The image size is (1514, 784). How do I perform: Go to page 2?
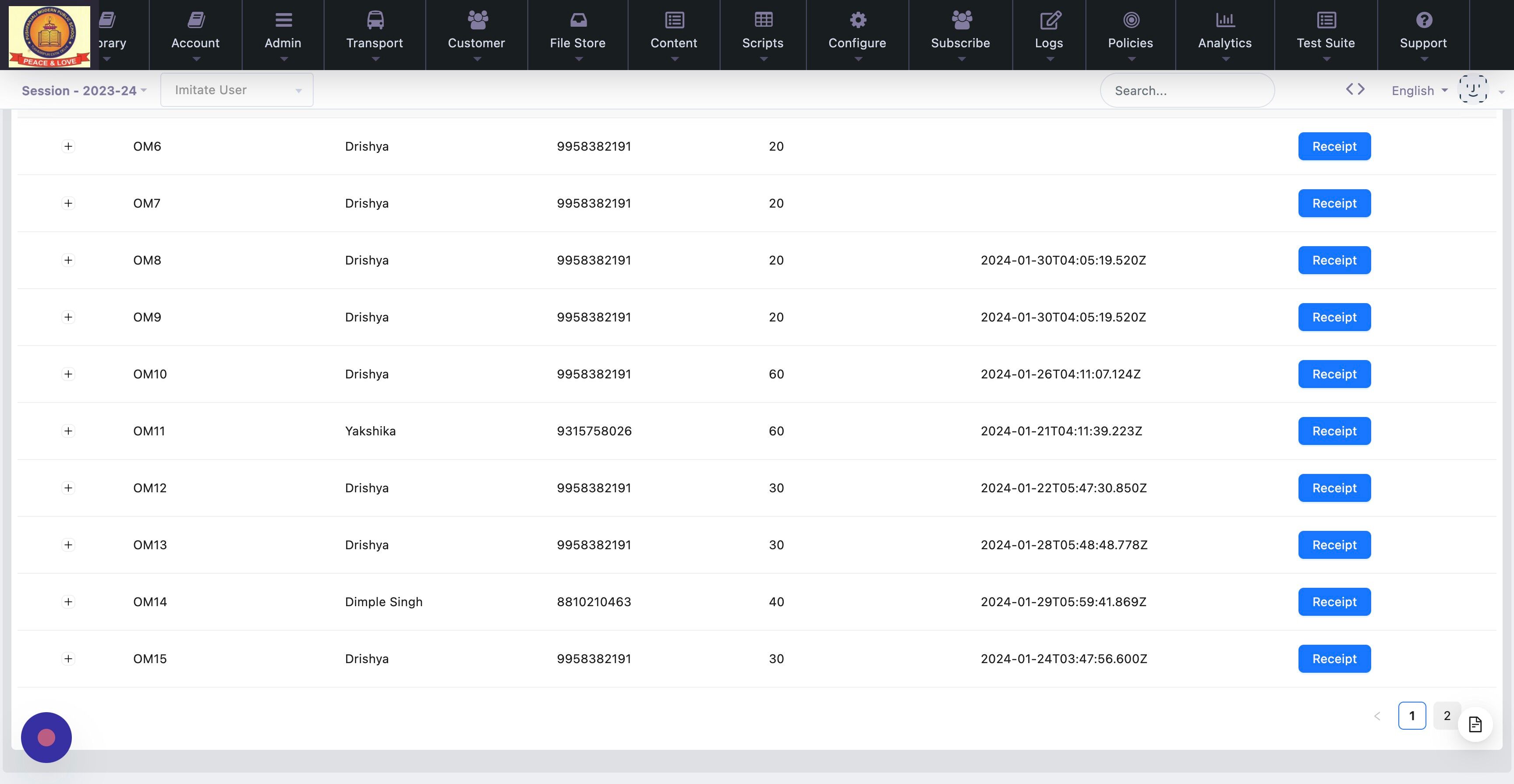pyautogui.click(x=1447, y=715)
